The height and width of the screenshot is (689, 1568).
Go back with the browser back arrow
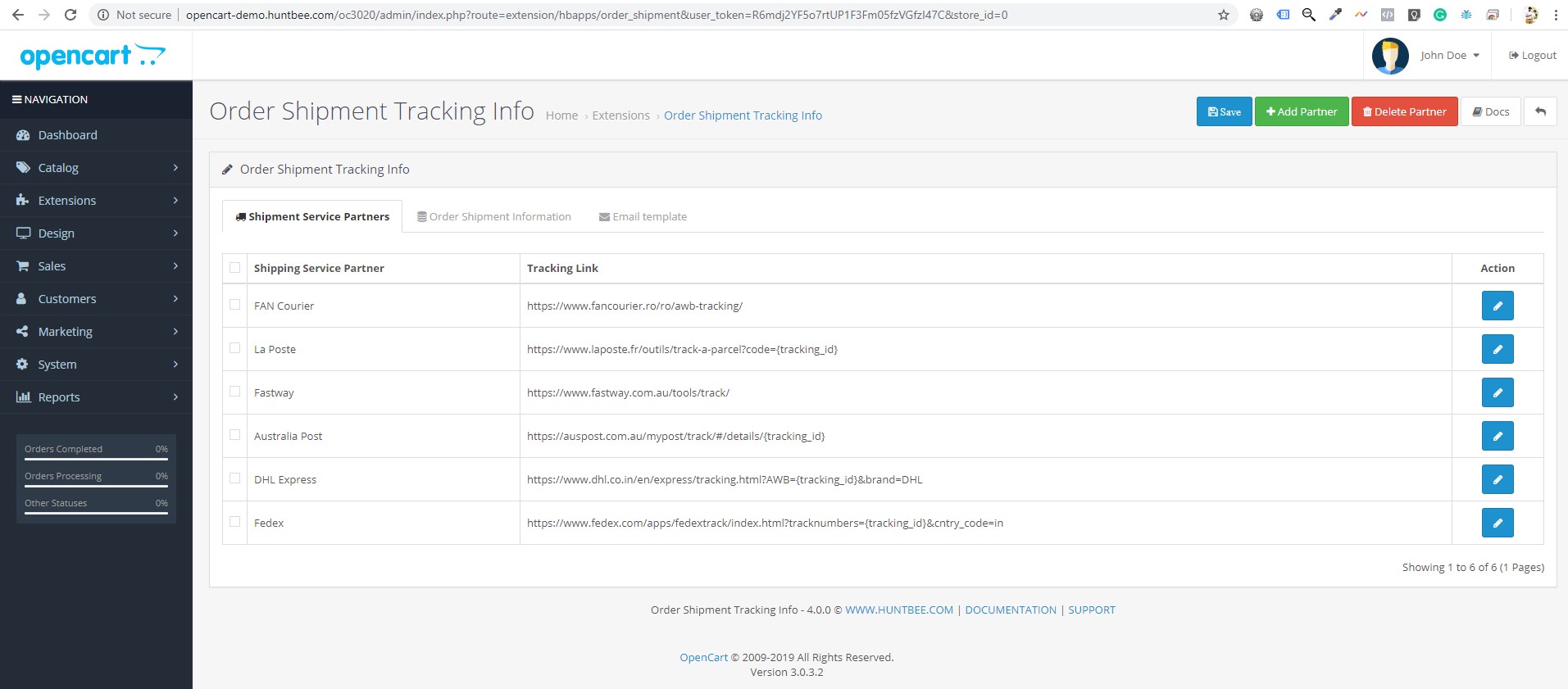(x=18, y=15)
